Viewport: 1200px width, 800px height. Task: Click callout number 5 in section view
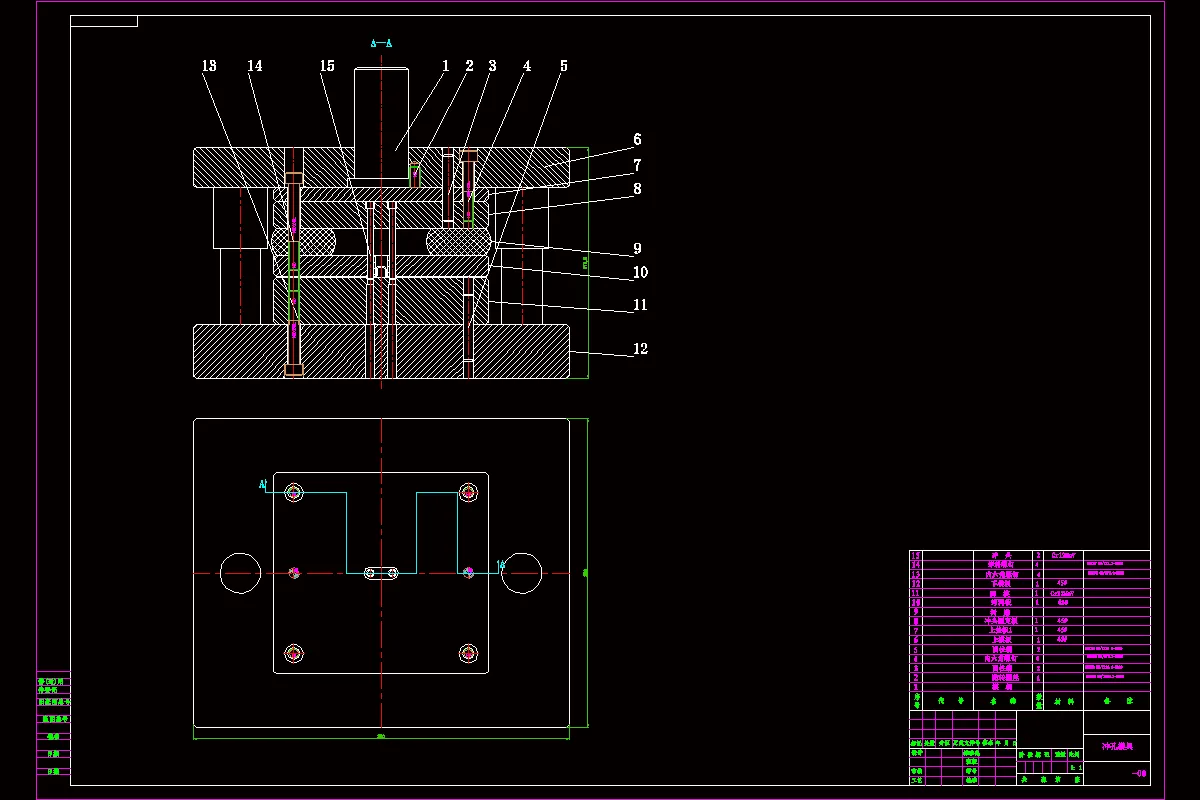[563, 66]
